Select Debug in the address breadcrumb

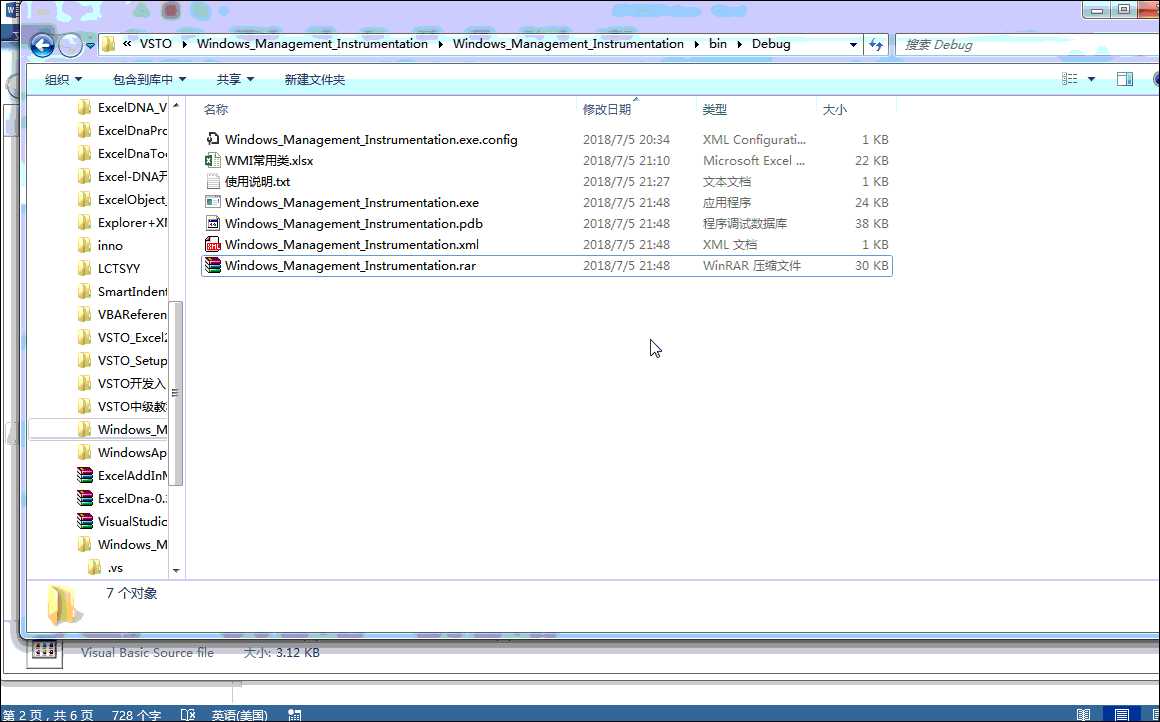(771, 44)
